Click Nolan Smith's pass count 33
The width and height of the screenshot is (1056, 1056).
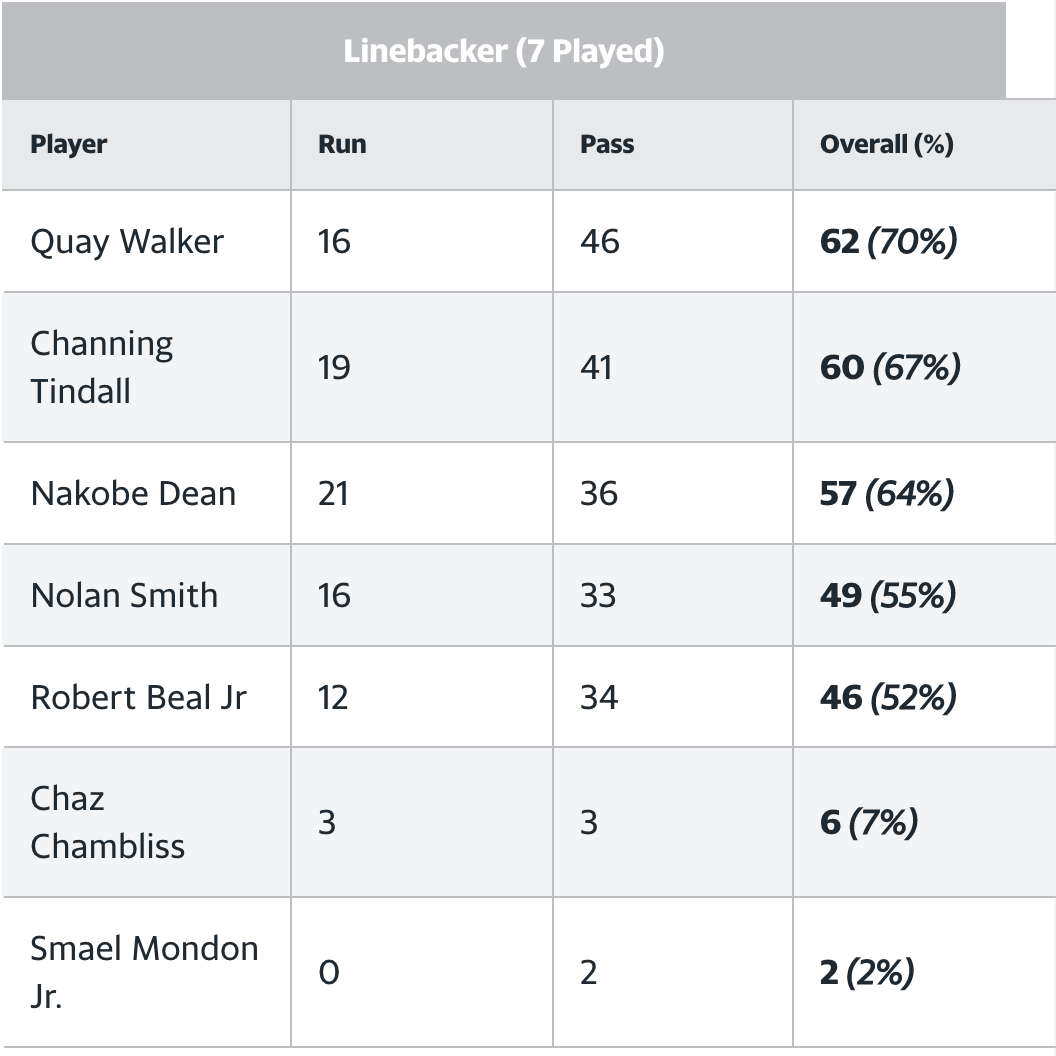[598, 595]
